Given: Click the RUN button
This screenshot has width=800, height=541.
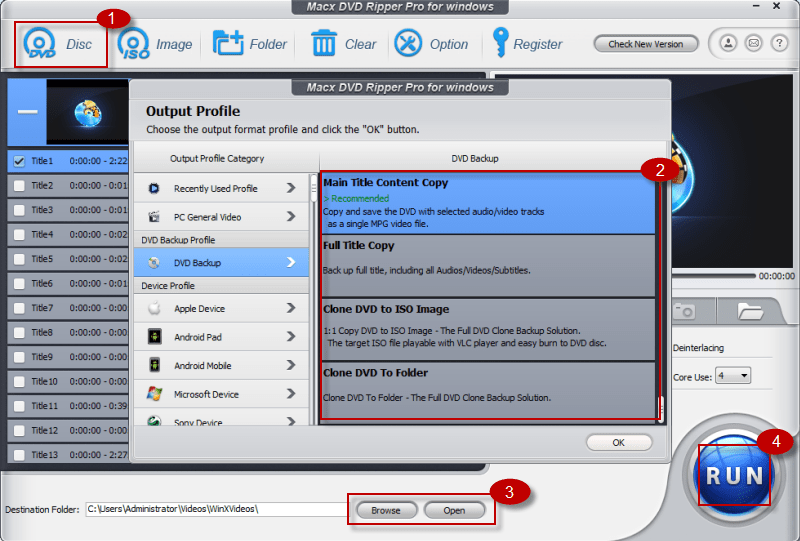Looking at the screenshot, I should tap(734, 475).
